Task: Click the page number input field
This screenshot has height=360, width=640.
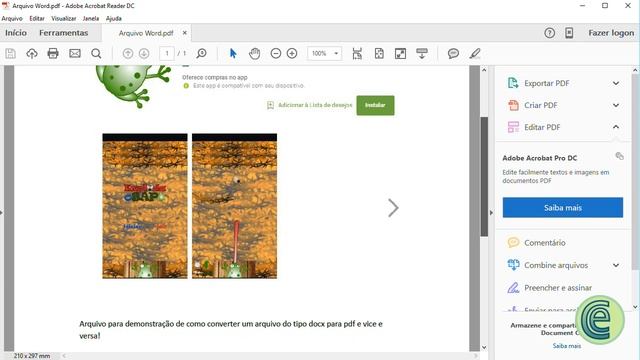Action: pyautogui.click(x=167, y=53)
